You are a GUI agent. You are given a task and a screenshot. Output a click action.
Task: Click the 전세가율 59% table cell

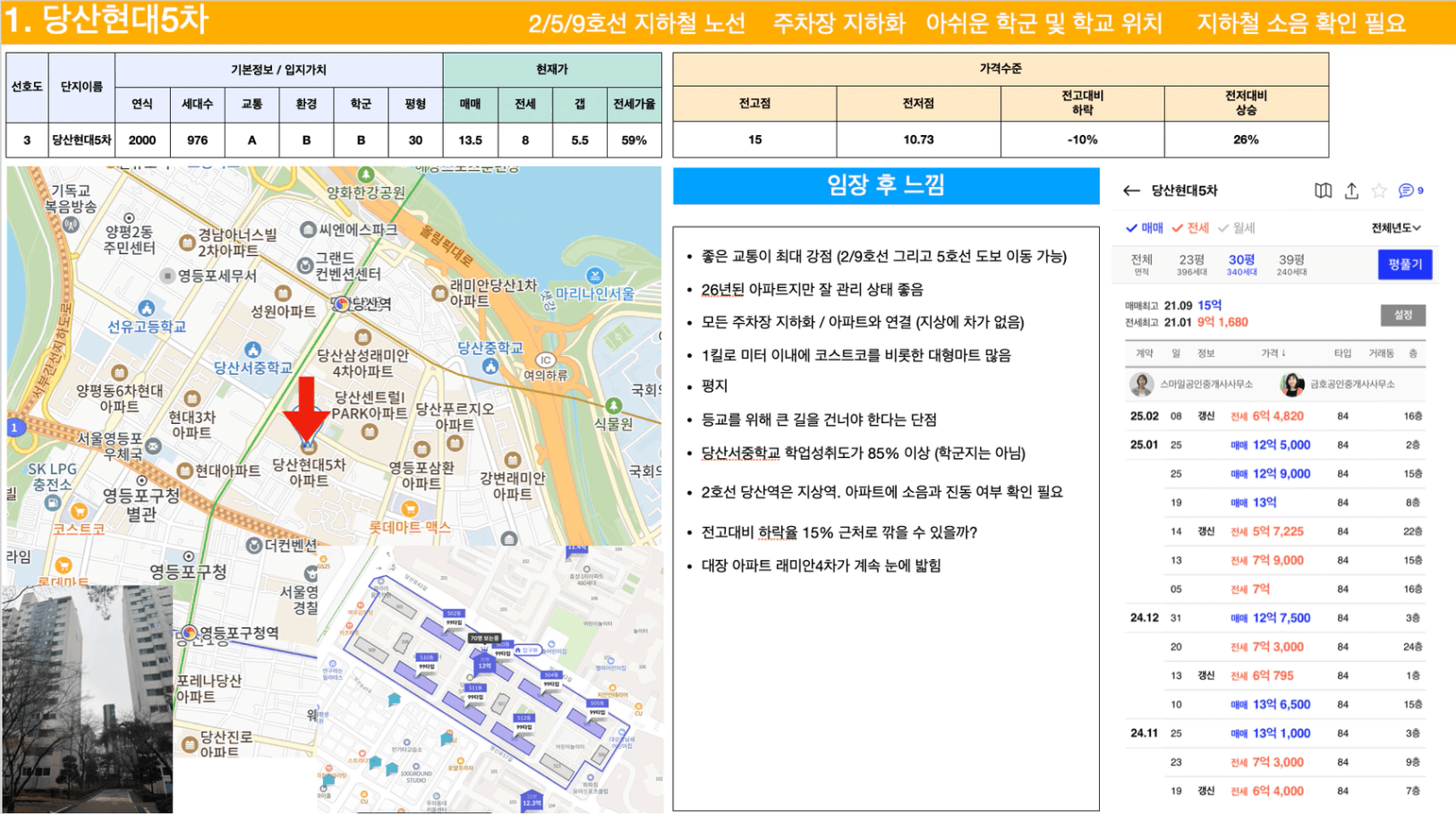634,140
